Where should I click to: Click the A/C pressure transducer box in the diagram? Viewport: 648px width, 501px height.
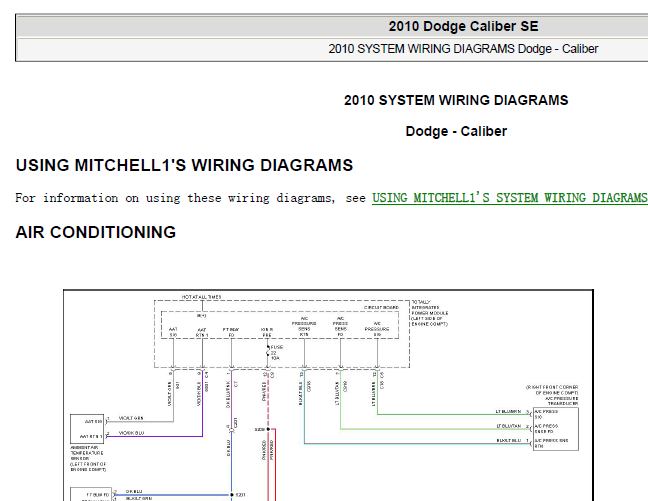pyautogui.click(x=556, y=429)
